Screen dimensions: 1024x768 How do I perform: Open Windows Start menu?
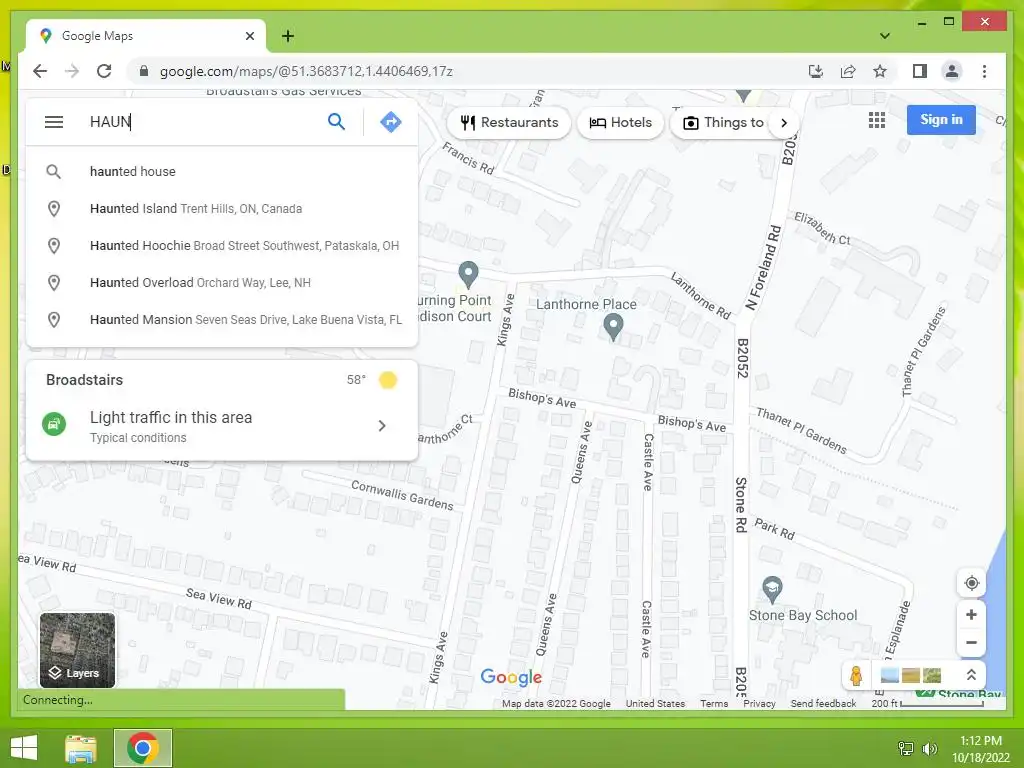tap(24, 748)
